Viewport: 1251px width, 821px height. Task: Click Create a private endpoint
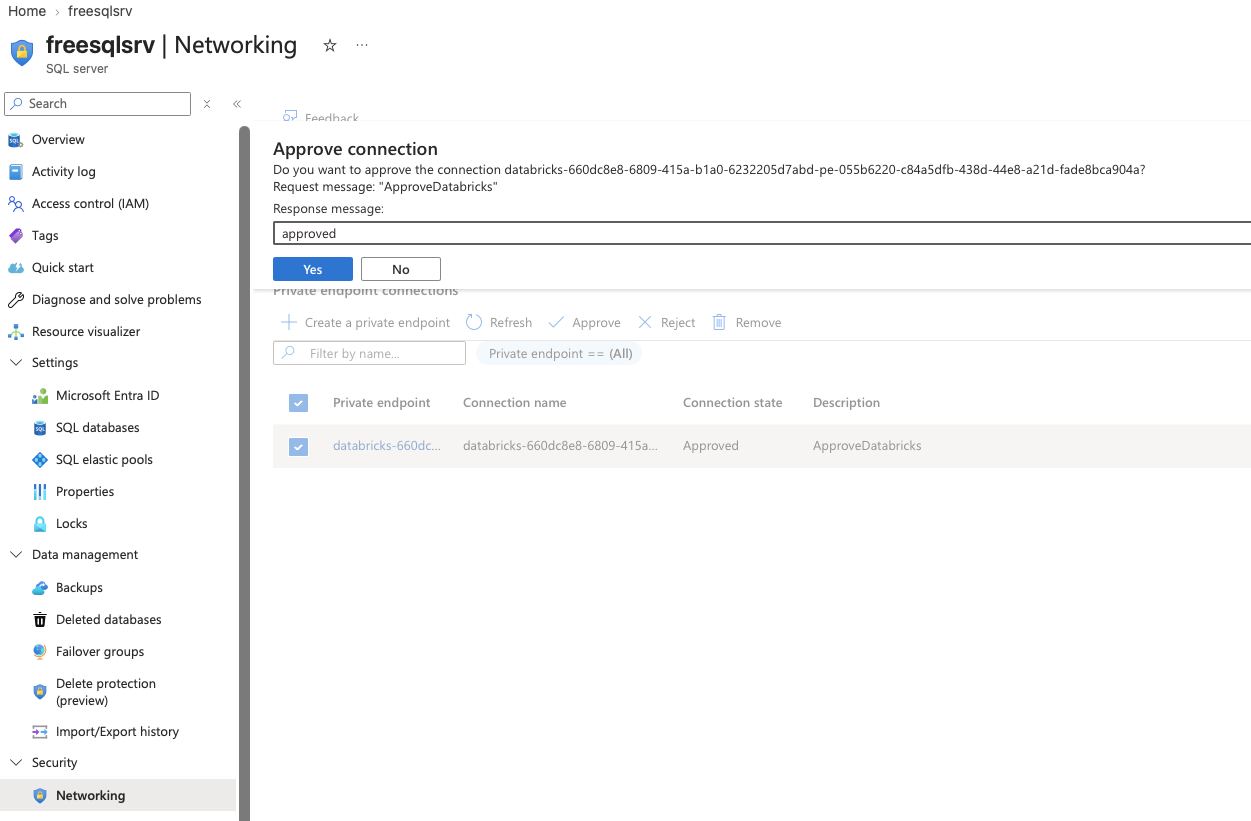(366, 323)
